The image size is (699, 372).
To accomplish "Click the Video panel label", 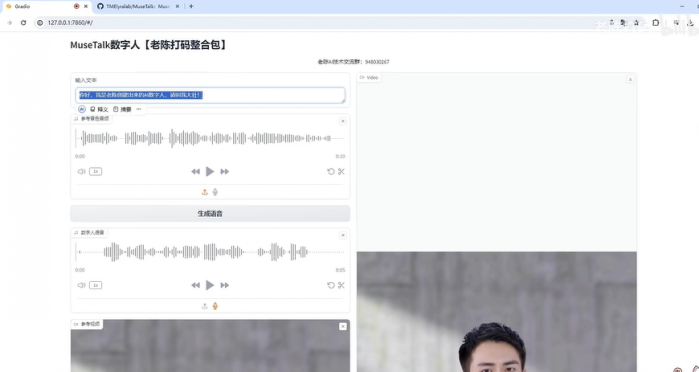I will pyautogui.click(x=369, y=78).
